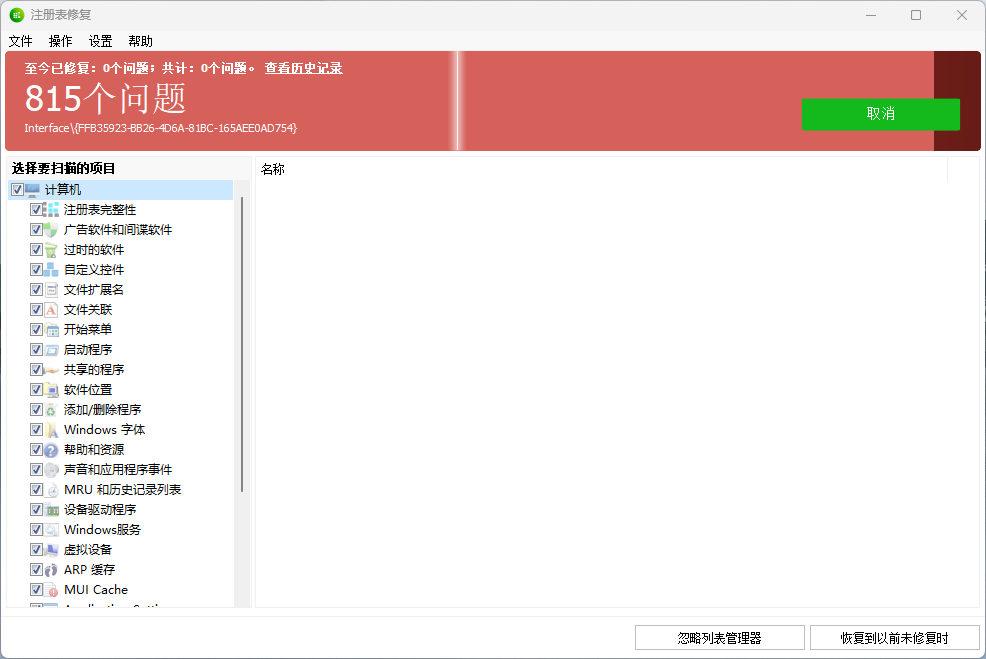
Task: Toggle the 广告软件和间谍软件 checkbox
Action: tap(36, 230)
